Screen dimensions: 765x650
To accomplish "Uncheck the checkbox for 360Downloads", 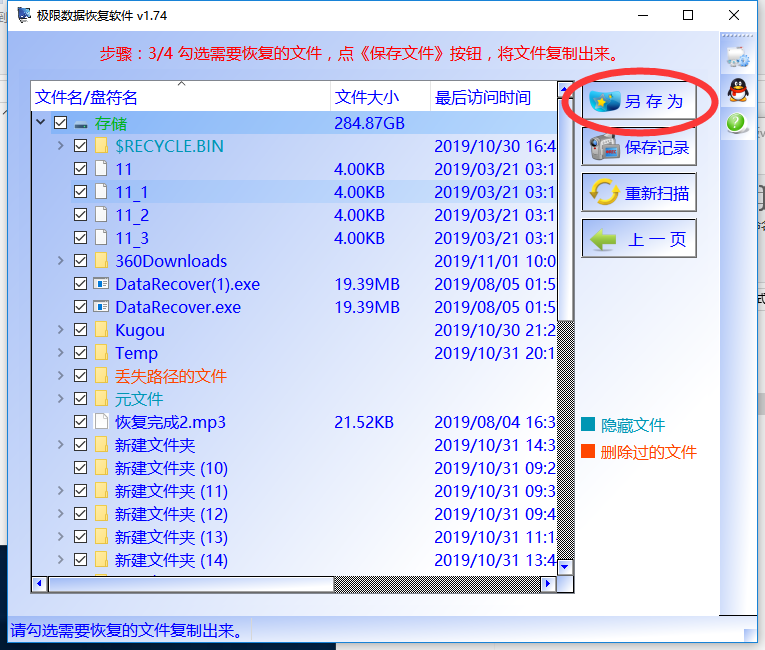I will (81, 261).
